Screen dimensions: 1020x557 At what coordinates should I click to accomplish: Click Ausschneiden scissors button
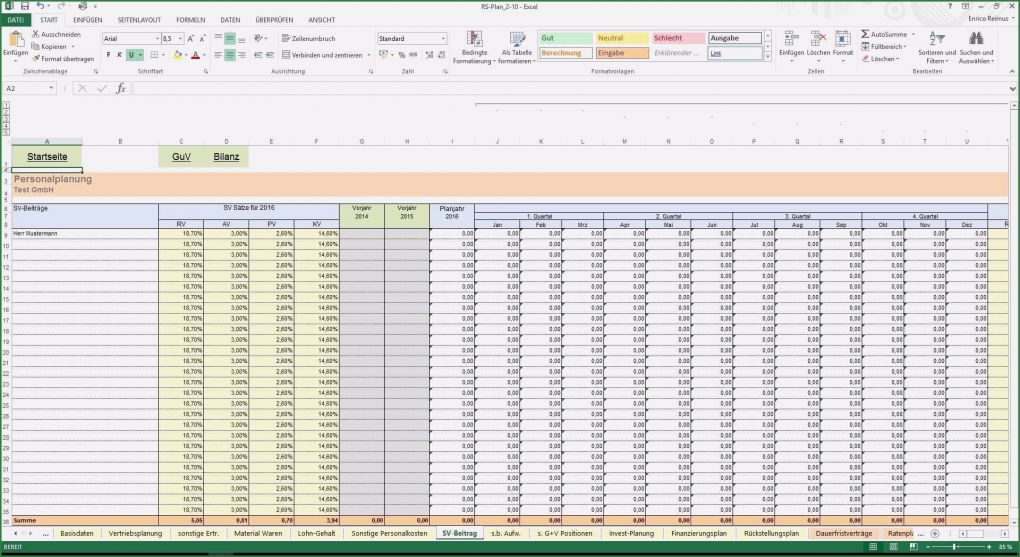[x=56, y=34]
